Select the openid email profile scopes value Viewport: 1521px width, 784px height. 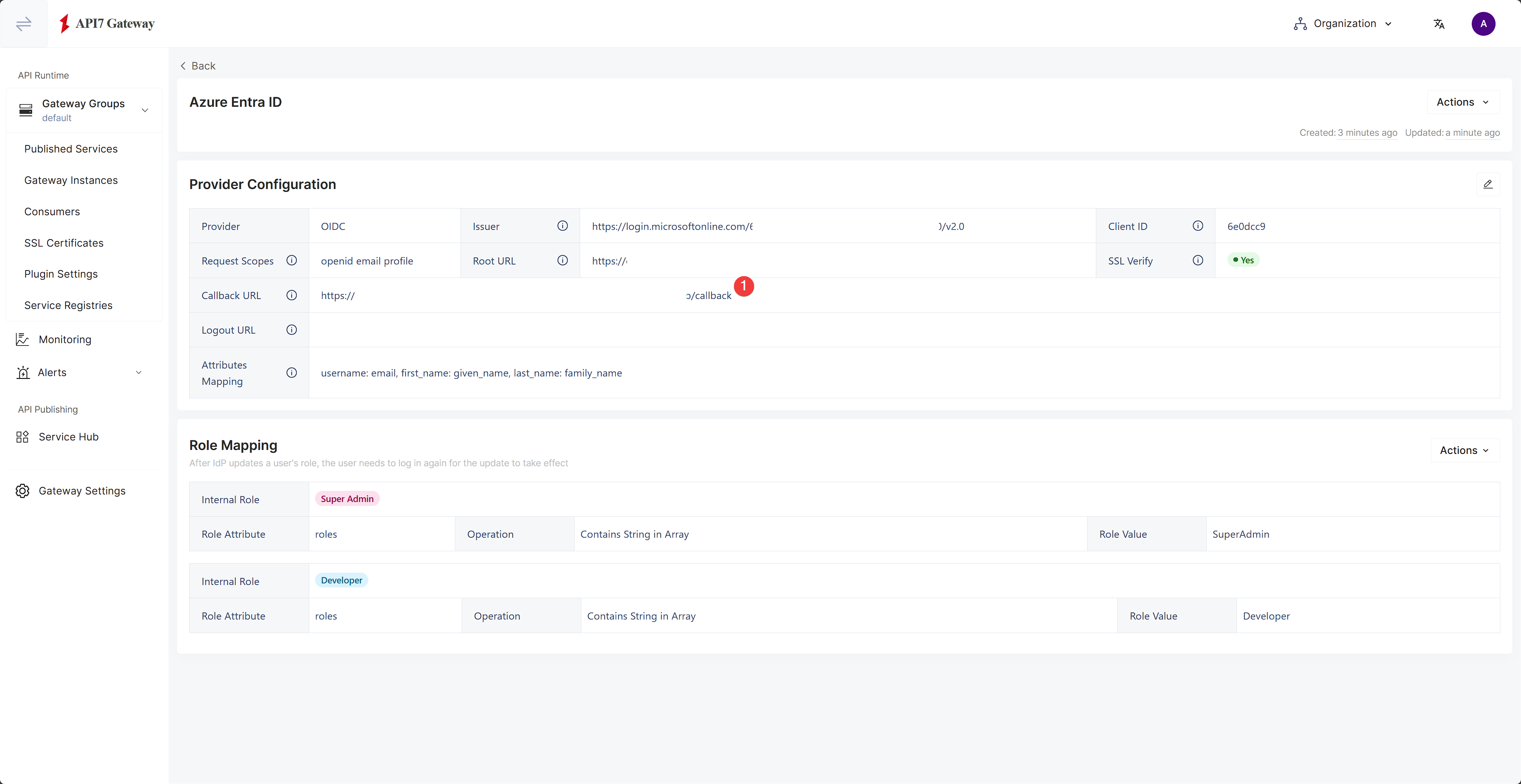pos(367,261)
